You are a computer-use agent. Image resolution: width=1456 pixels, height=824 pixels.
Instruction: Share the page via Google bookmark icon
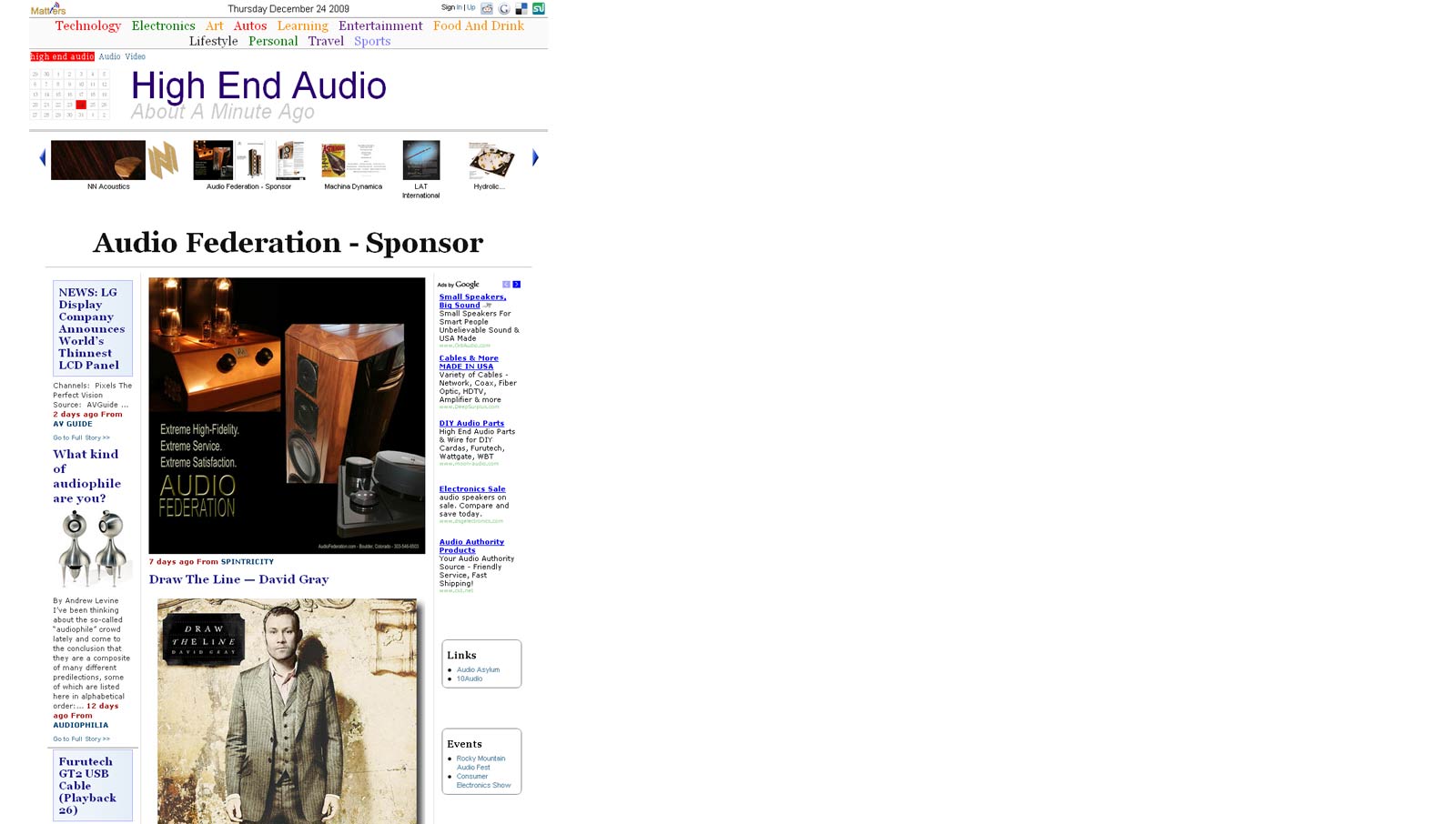tap(504, 8)
